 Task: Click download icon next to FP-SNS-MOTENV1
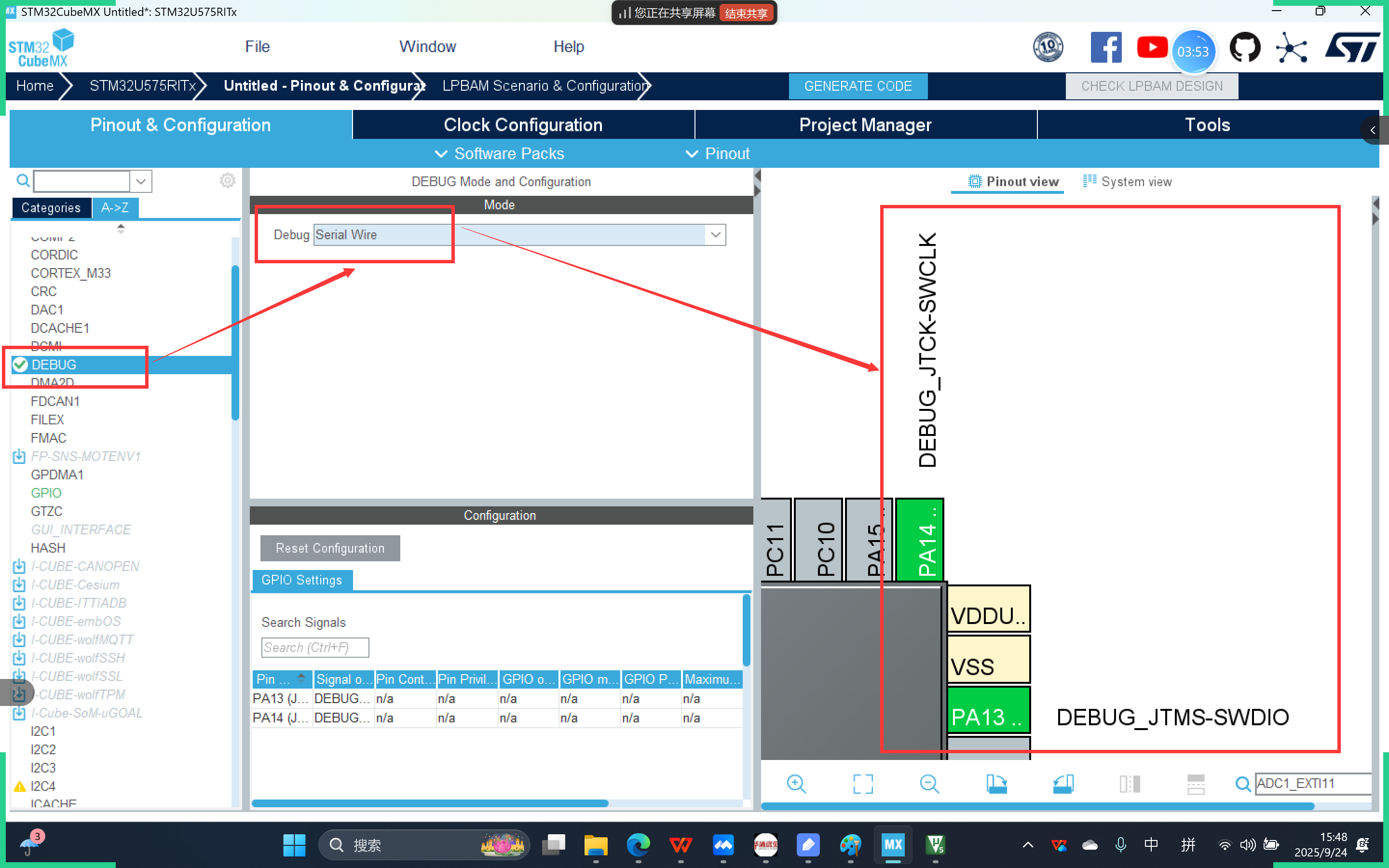pyautogui.click(x=19, y=456)
